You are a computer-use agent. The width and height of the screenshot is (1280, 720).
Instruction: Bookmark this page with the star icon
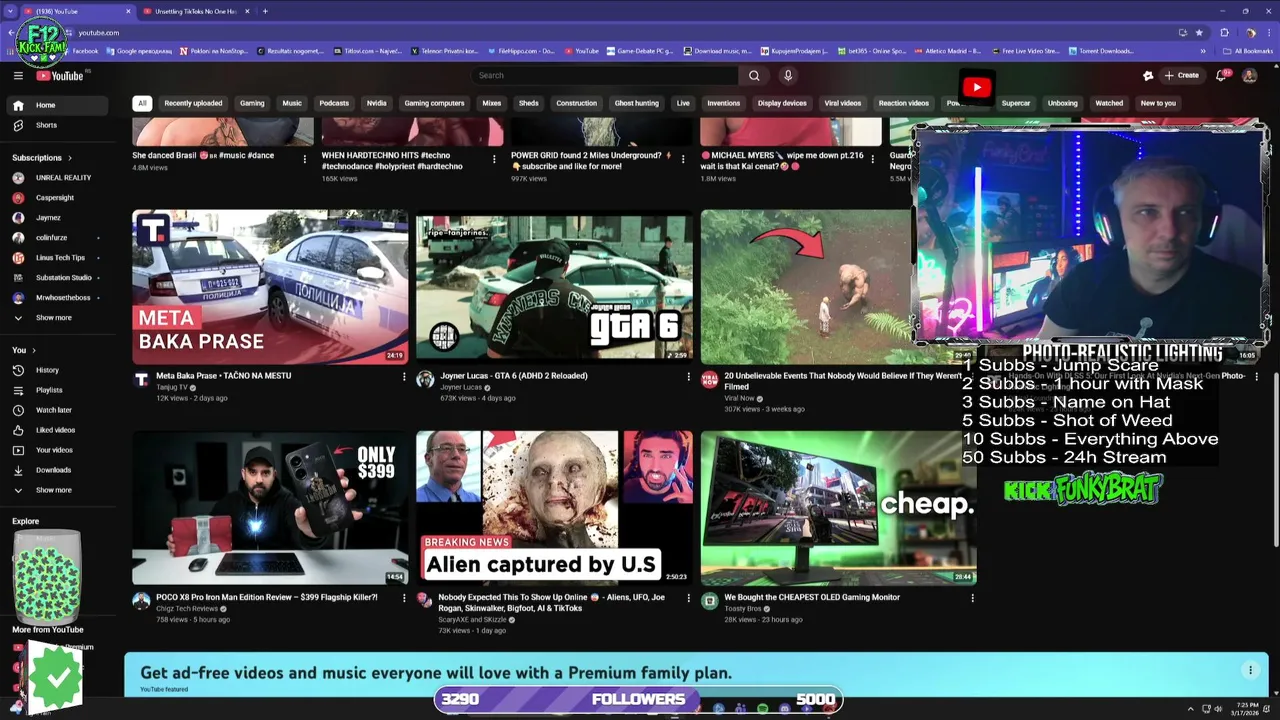click(x=1199, y=32)
